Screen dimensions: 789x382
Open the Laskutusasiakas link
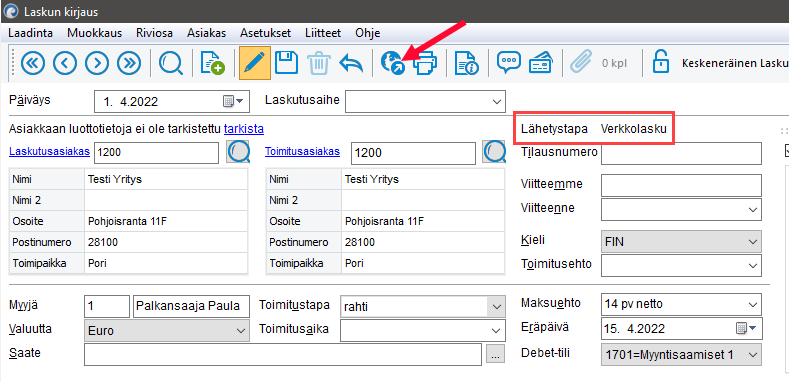click(x=49, y=151)
